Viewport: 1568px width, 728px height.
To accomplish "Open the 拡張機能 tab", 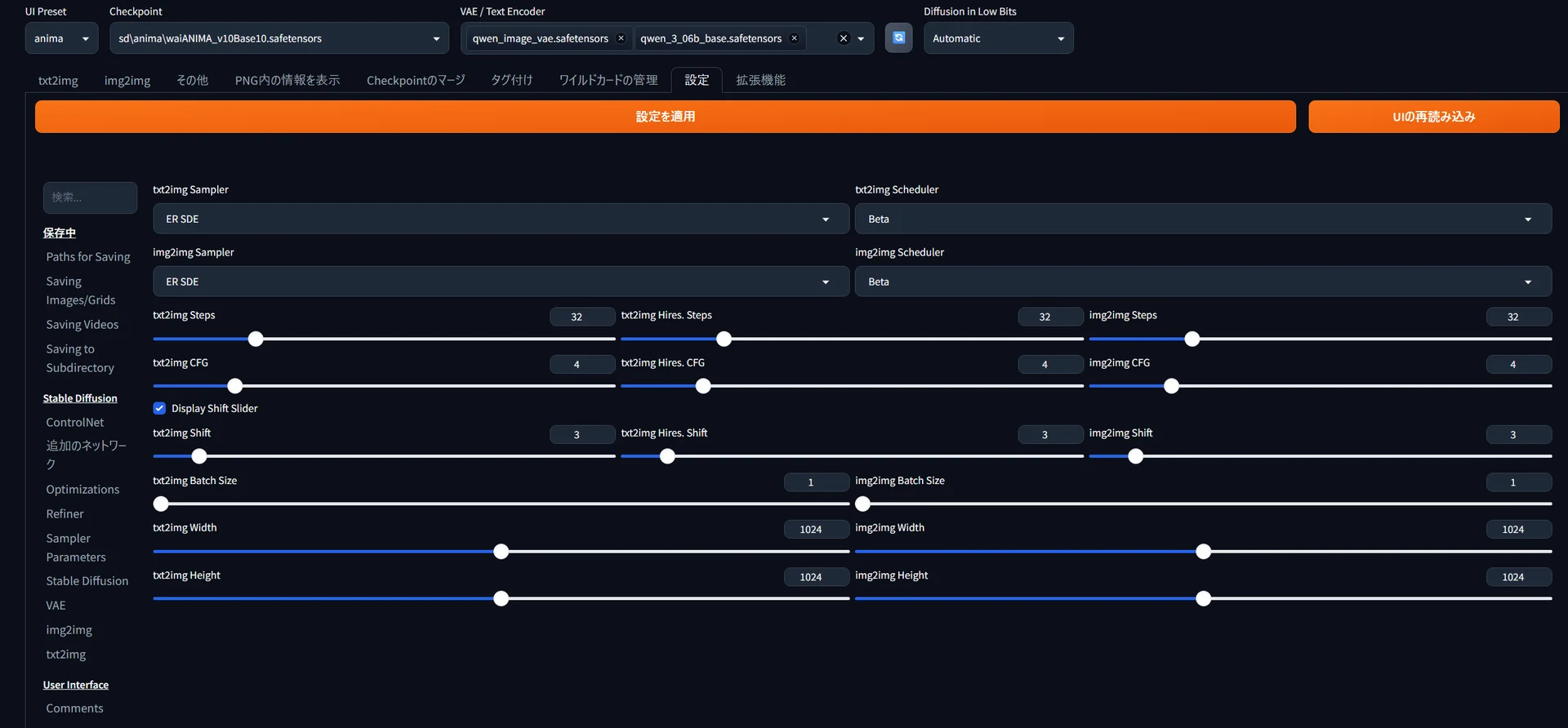I will pos(760,80).
